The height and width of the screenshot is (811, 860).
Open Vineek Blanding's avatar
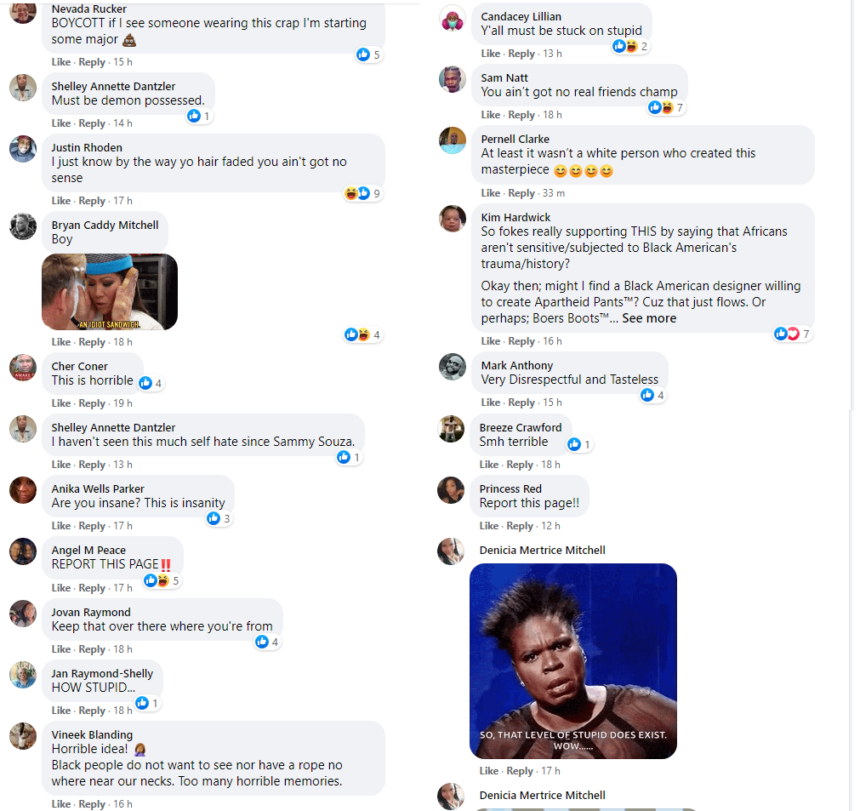point(22,736)
